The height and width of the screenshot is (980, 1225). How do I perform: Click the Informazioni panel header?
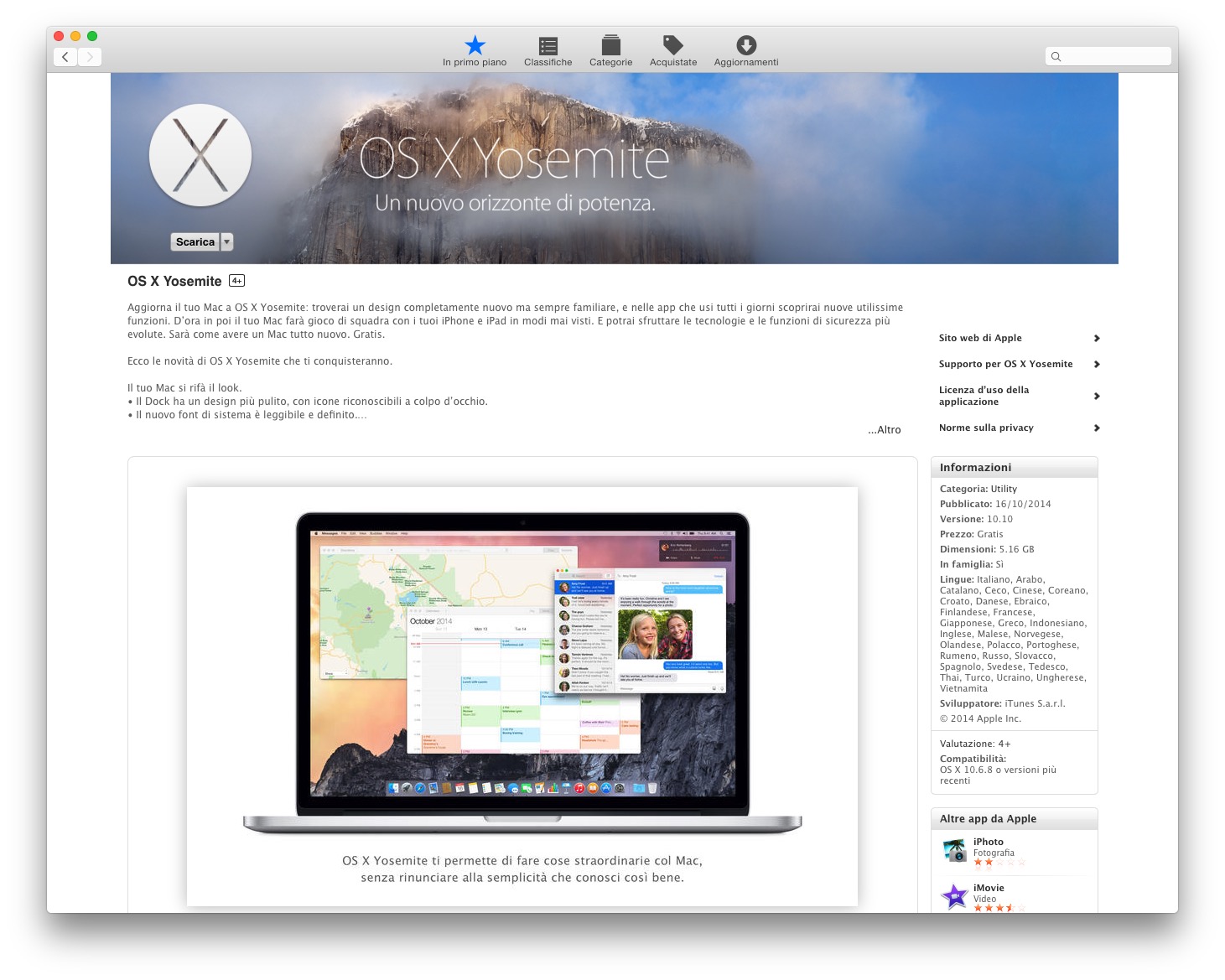pos(1015,467)
